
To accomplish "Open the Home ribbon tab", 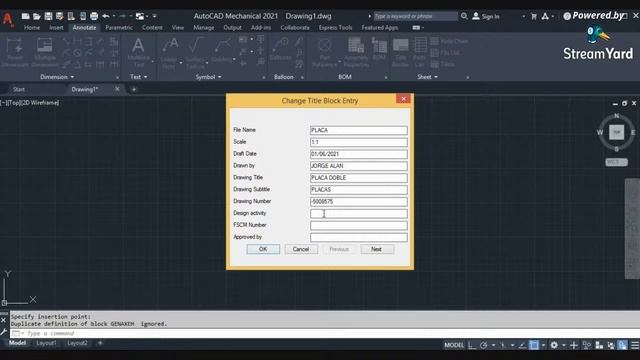I will click(x=32, y=28).
